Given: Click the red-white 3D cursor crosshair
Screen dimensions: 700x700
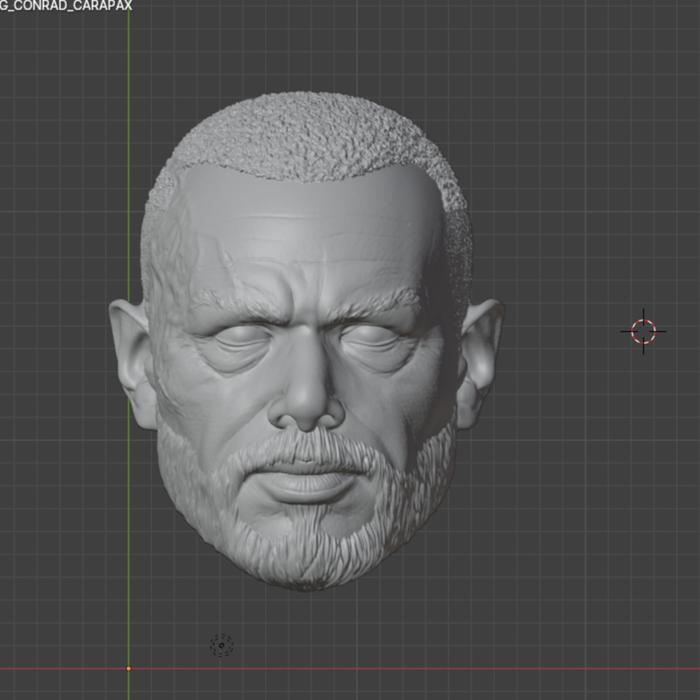Looking at the screenshot, I should point(643,331).
